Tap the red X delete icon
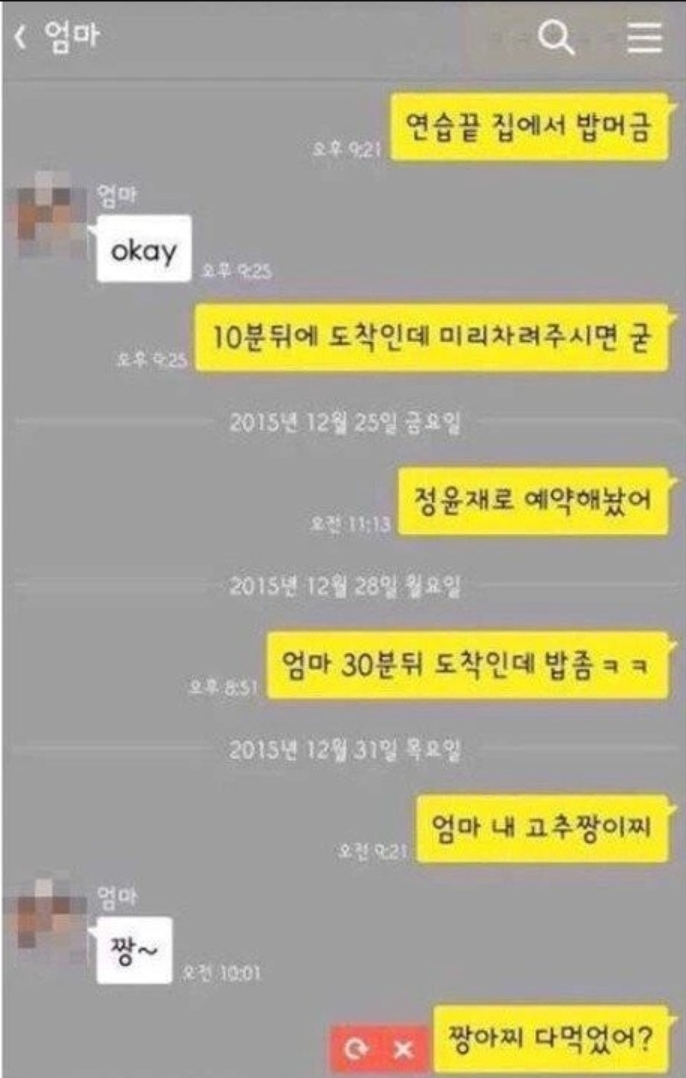This screenshot has width=686, height=1078. coord(403,1048)
